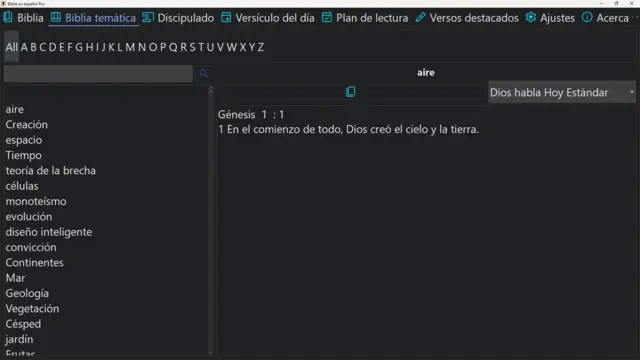The image size is (640, 360).
Task: Filter topics by letter V
Action: [x=220, y=47]
